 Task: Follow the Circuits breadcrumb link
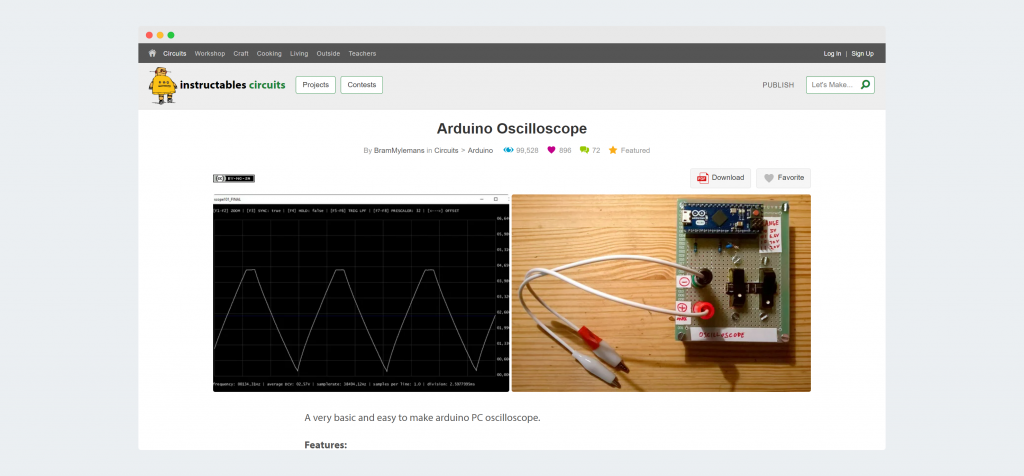click(446, 150)
